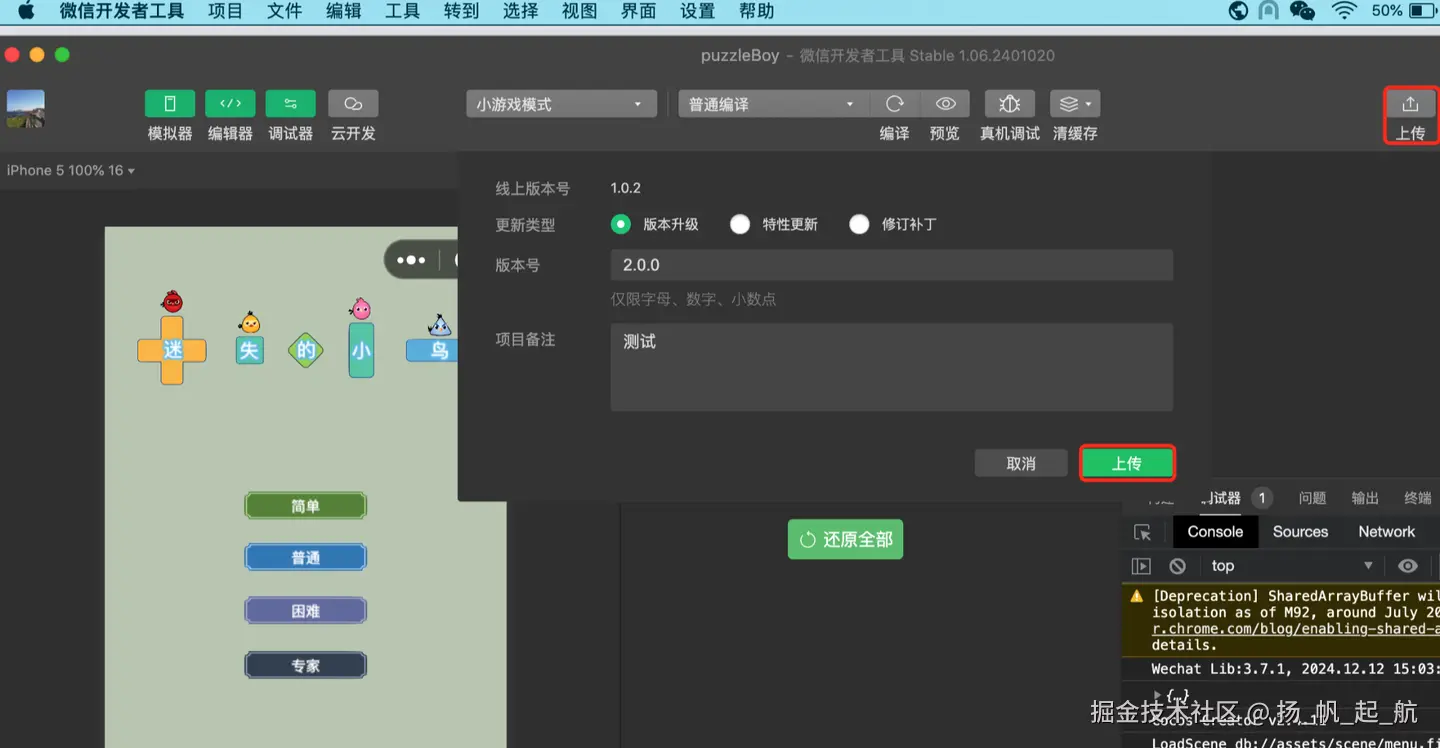Open 转到 menu

click(461, 12)
